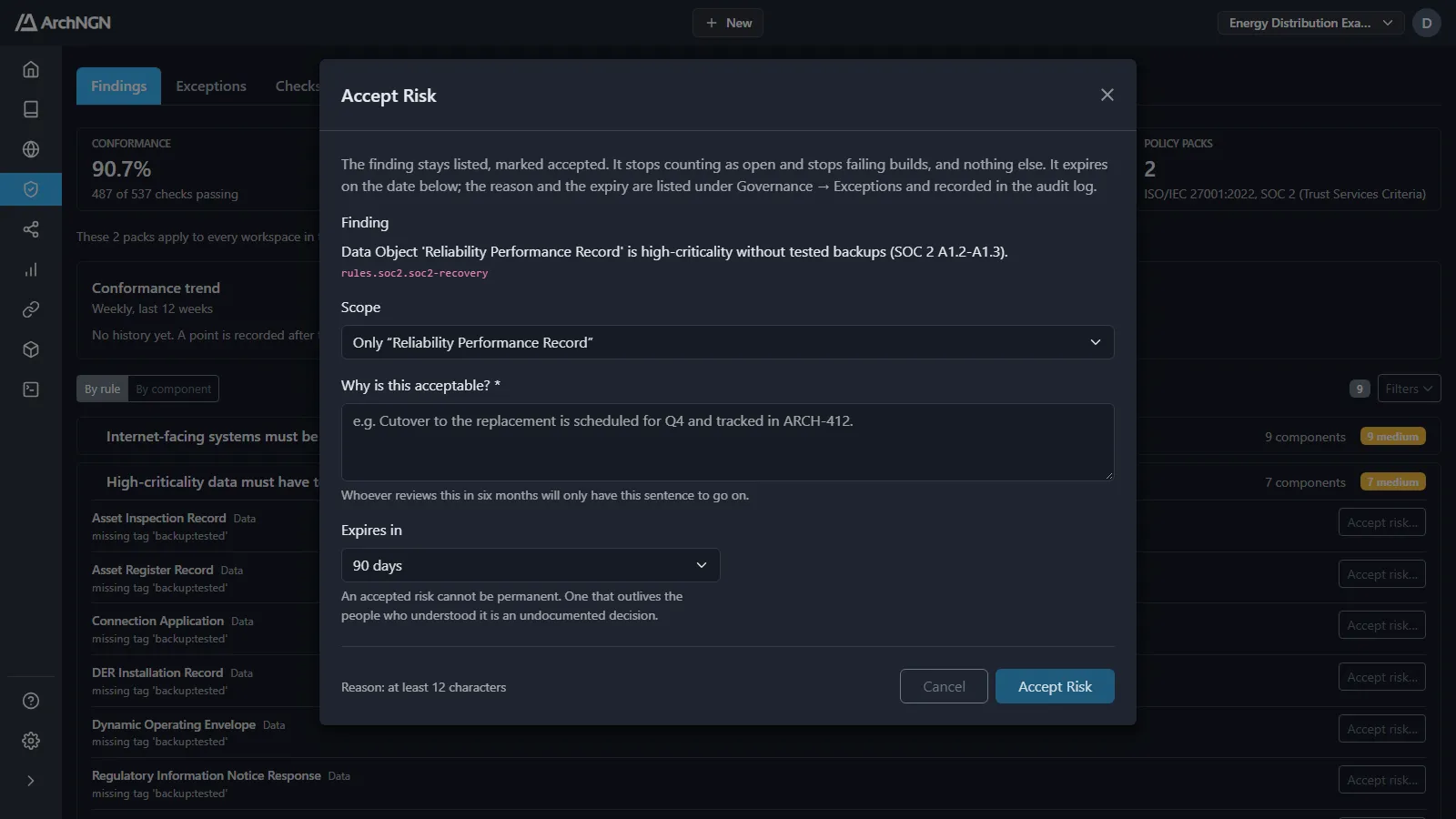Open the share nodes sidebar icon
The image size is (1456, 819).
pos(31,229)
